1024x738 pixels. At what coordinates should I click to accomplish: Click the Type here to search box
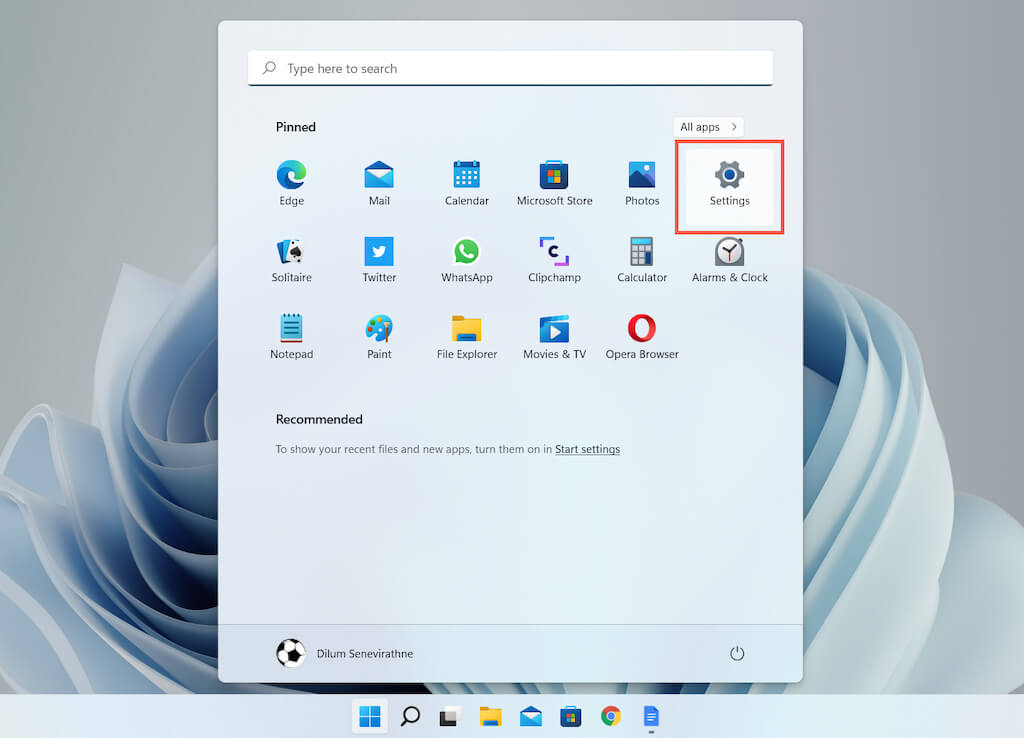point(510,68)
